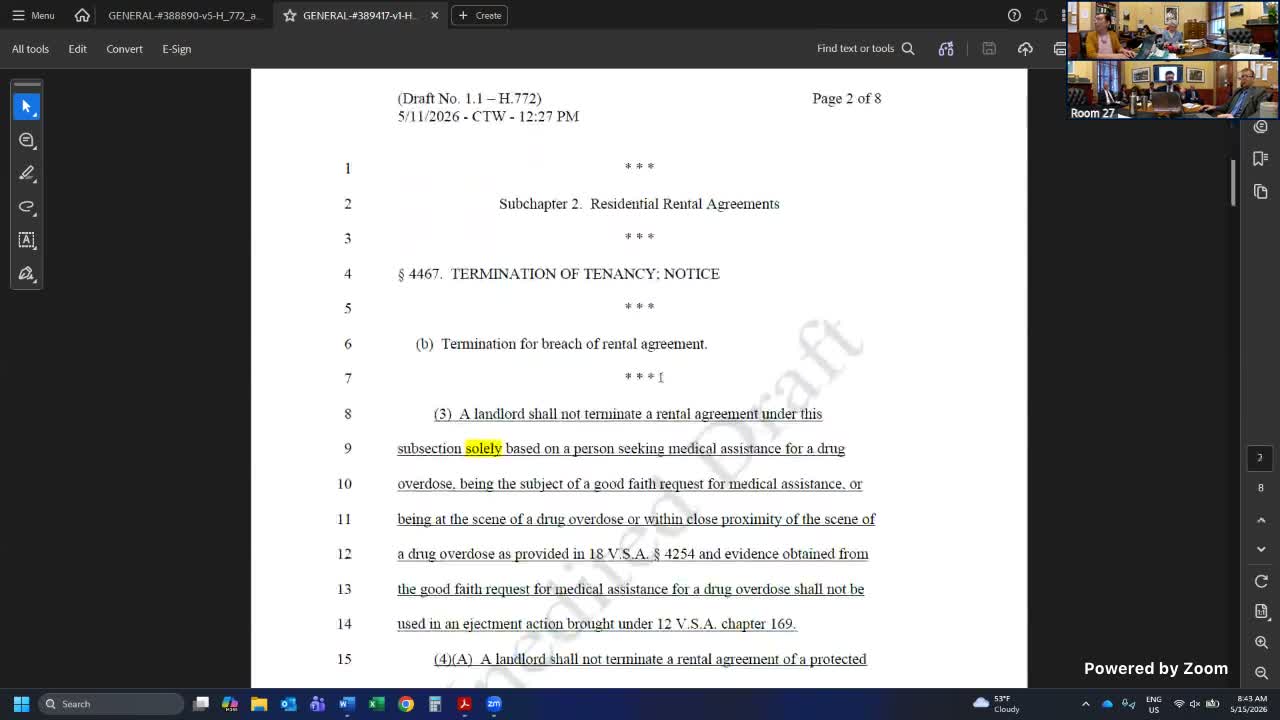Open File Explorer from the taskbar
1280x720 pixels.
tap(259, 704)
